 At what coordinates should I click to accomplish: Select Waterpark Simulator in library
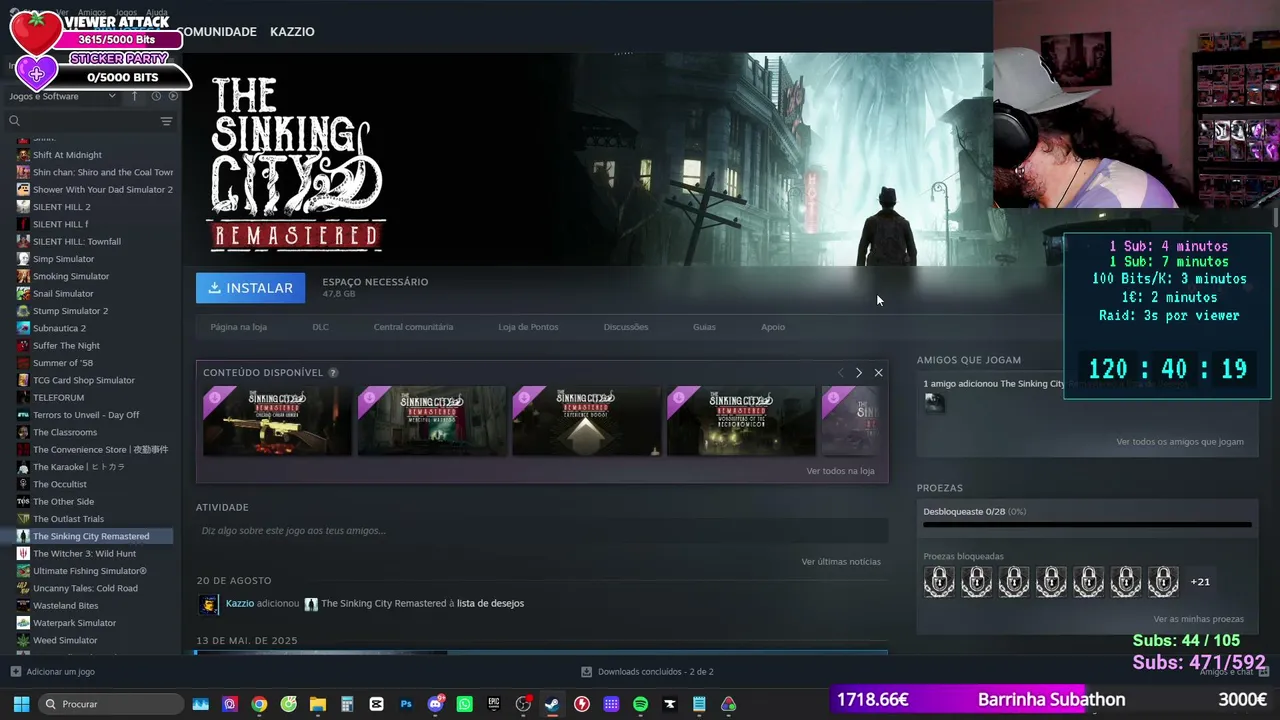[x=74, y=623]
